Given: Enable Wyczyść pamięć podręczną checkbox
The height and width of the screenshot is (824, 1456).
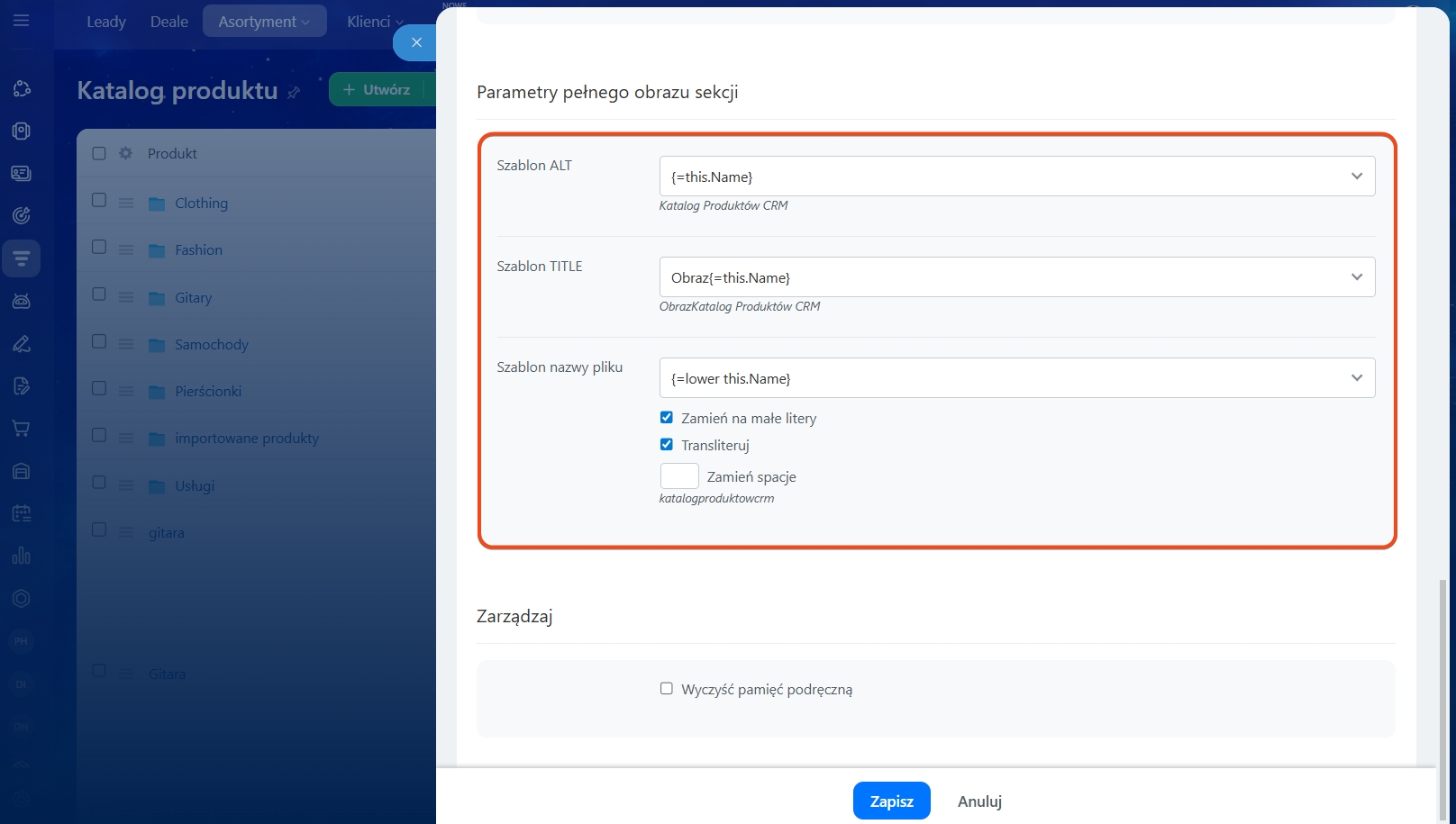Looking at the screenshot, I should [667, 689].
